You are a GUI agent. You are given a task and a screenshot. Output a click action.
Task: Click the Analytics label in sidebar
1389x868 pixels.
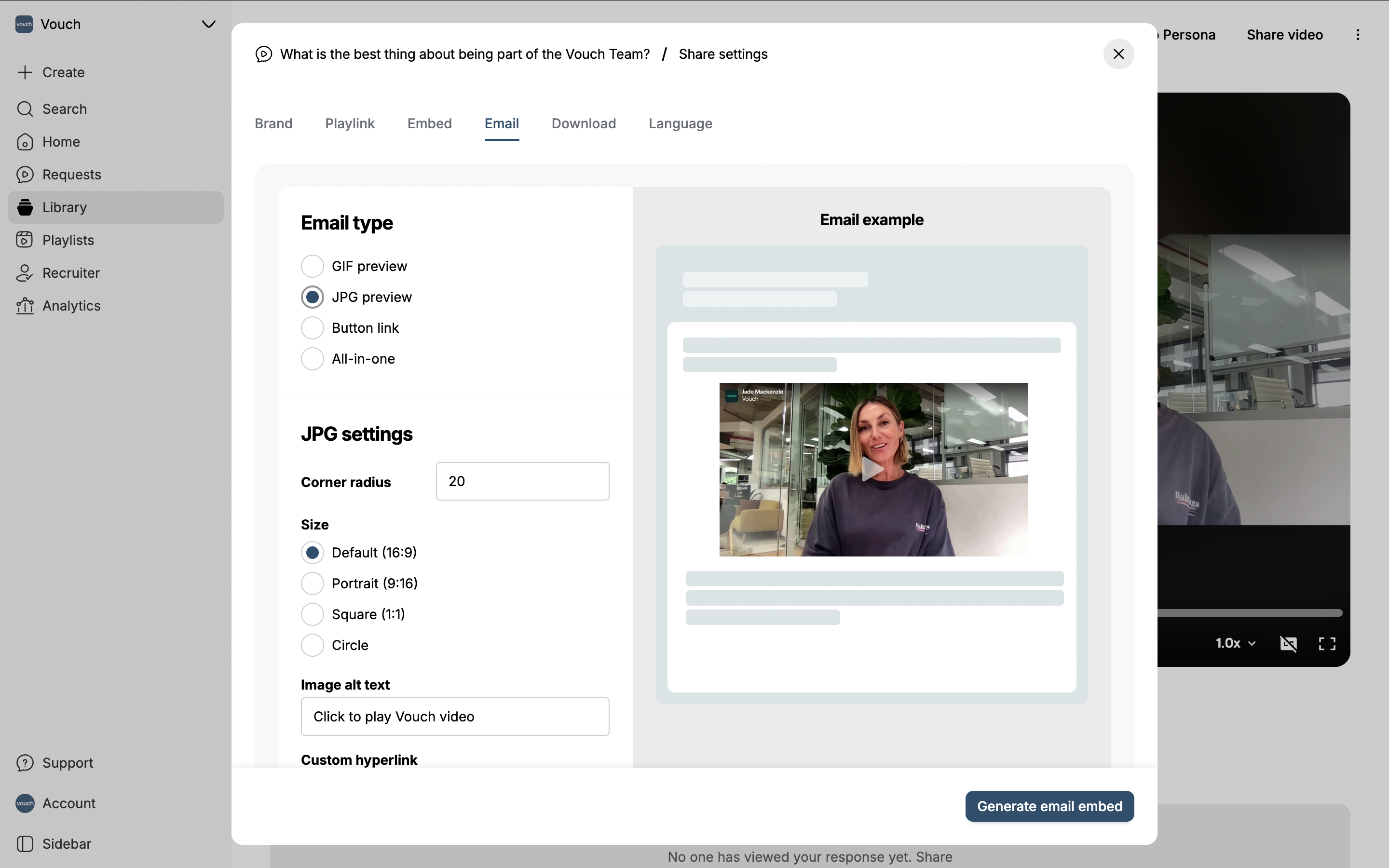click(72, 306)
